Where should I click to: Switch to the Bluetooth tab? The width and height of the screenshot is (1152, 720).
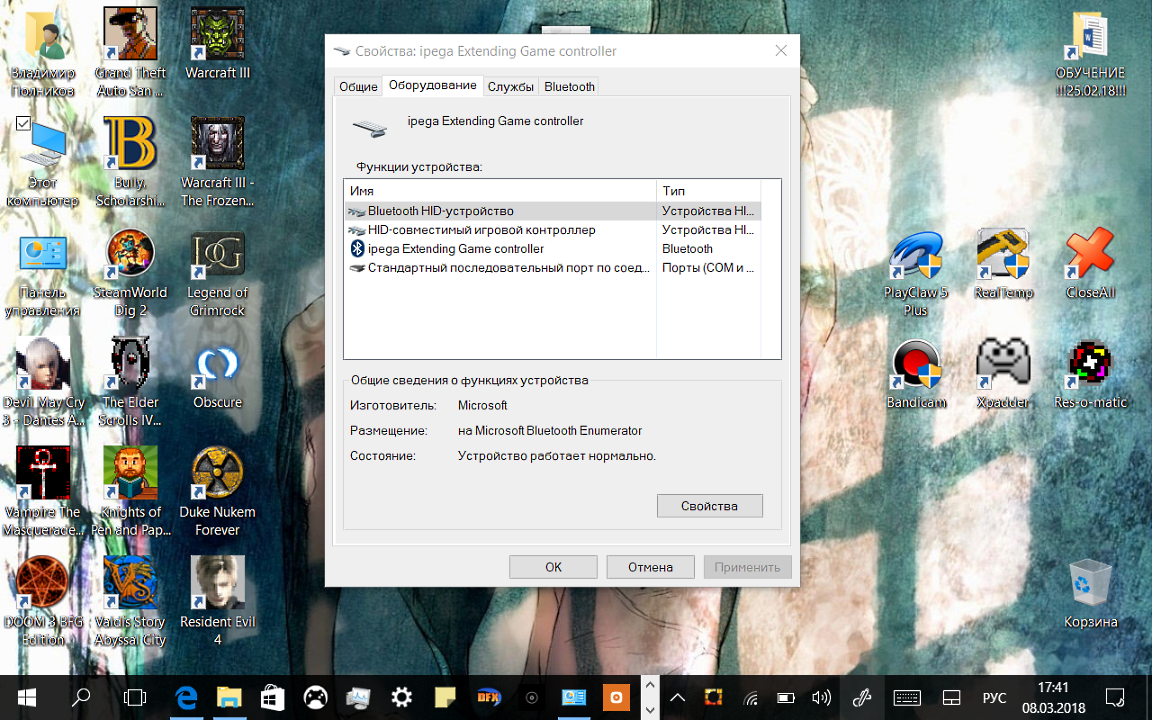(568, 86)
